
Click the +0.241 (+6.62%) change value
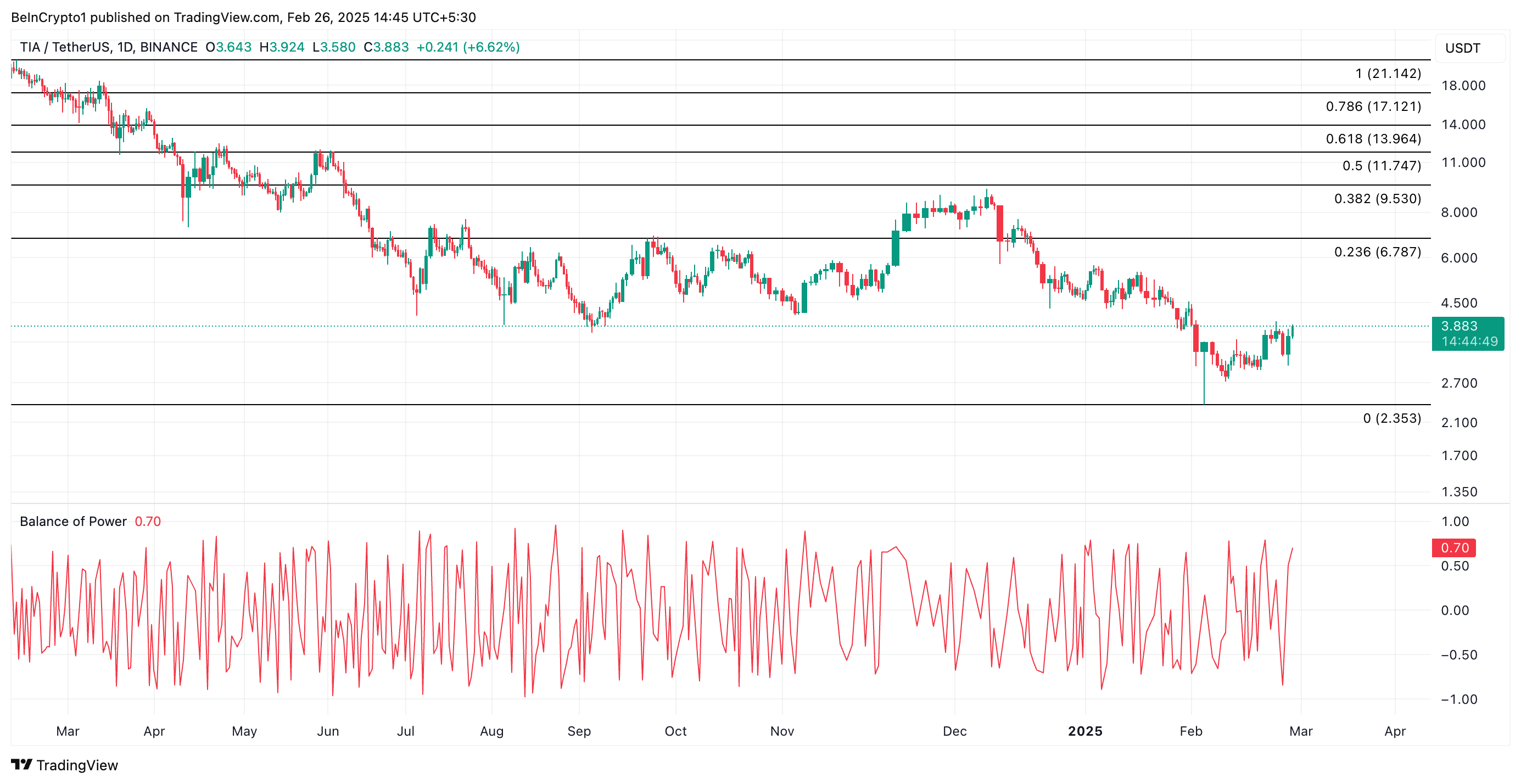tap(468, 47)
